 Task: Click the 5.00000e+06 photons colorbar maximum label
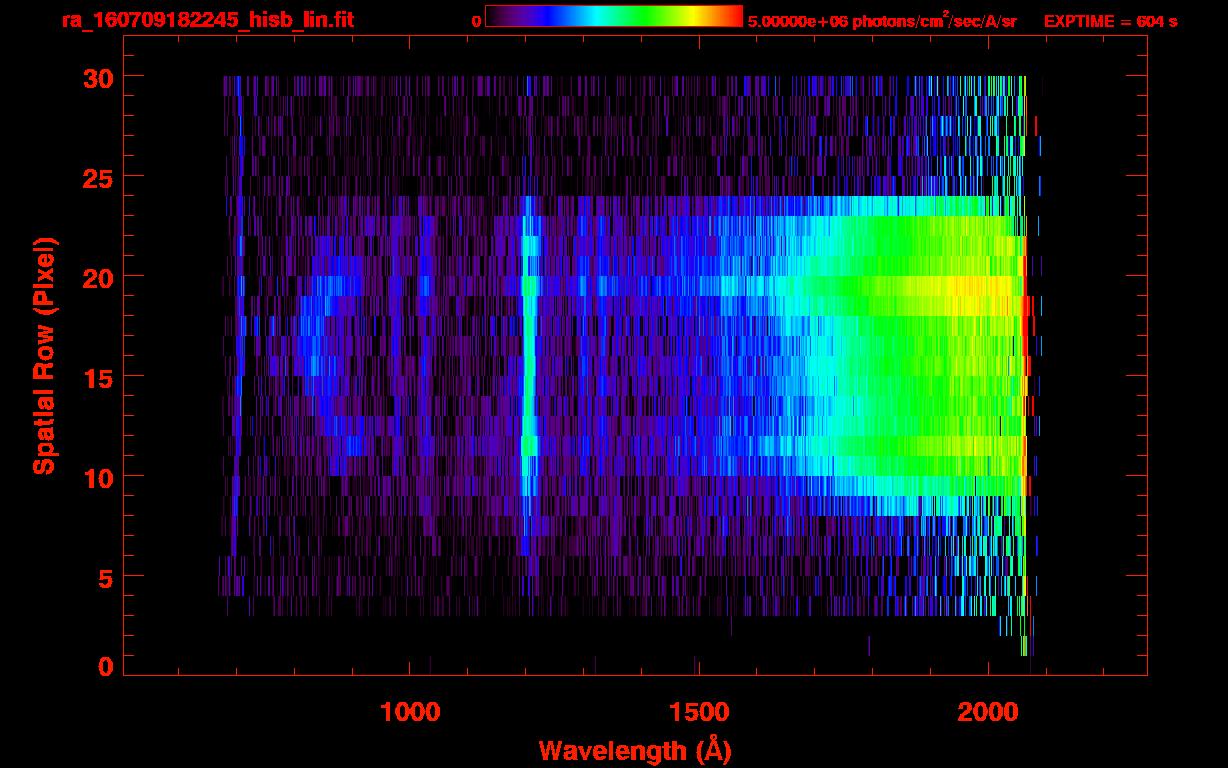881,21
